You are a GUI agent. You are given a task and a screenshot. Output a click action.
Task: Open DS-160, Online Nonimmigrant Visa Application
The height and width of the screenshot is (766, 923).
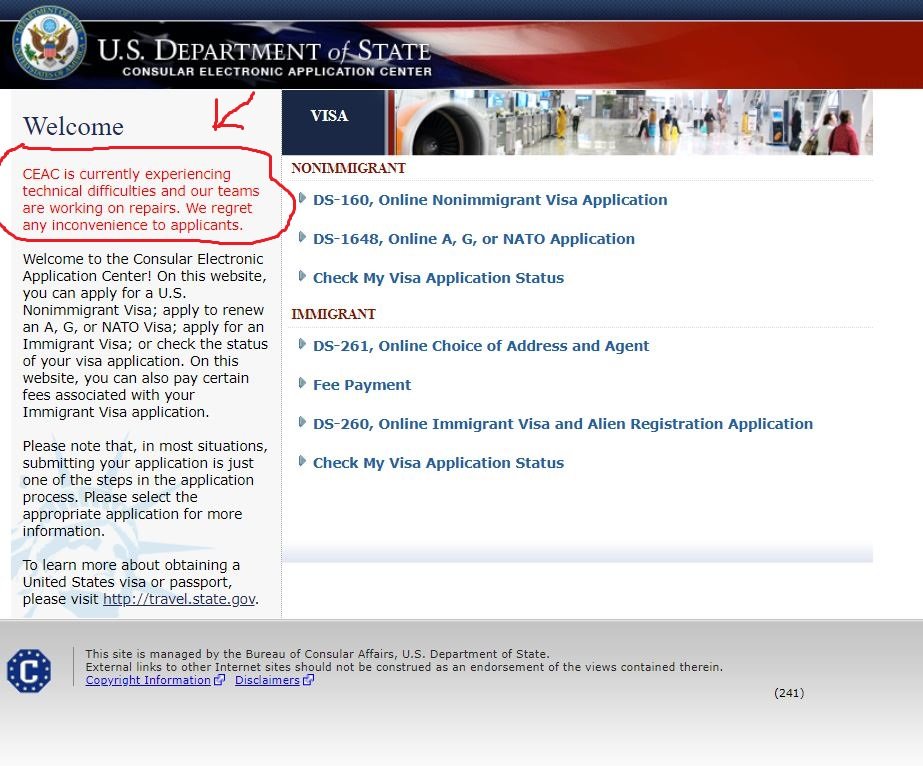click(490, 200)
